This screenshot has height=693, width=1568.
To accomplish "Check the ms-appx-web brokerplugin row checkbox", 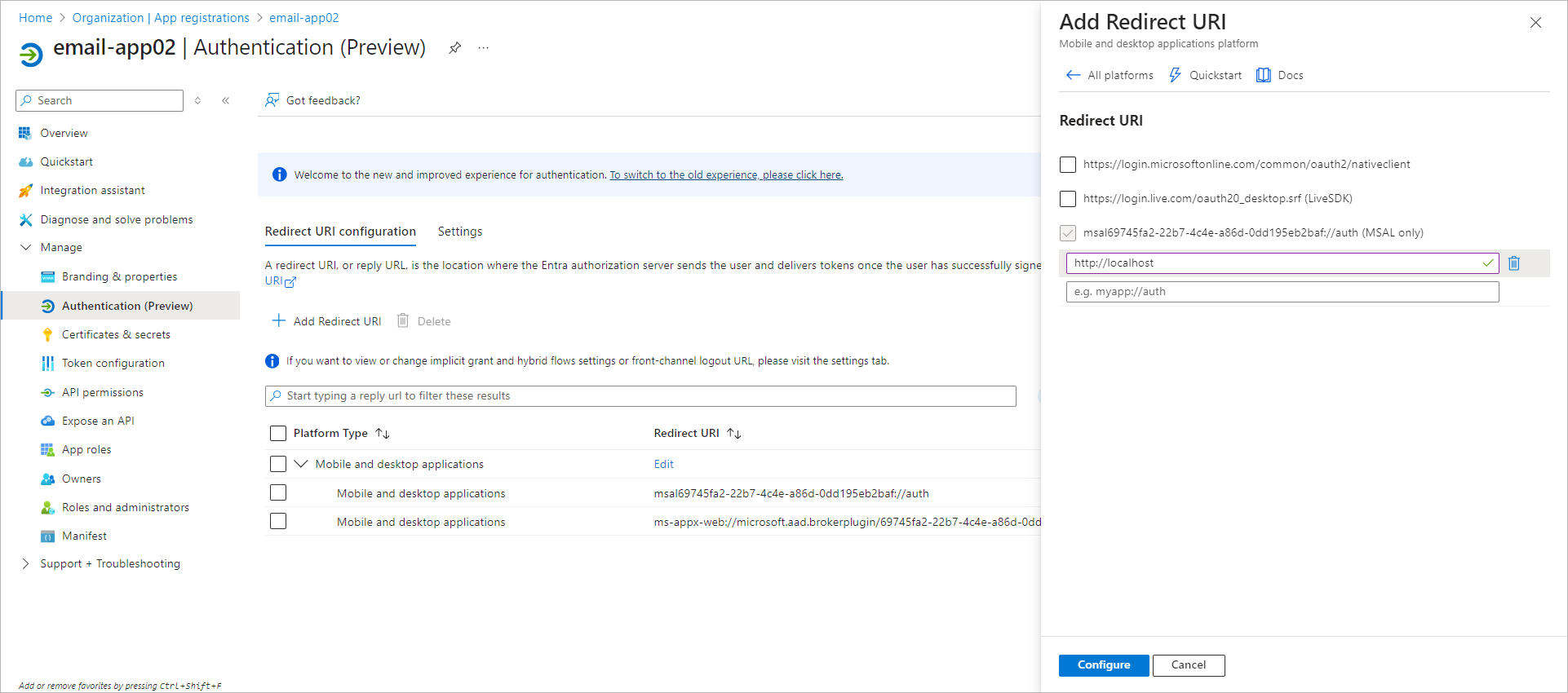I will tap(278, 521).
